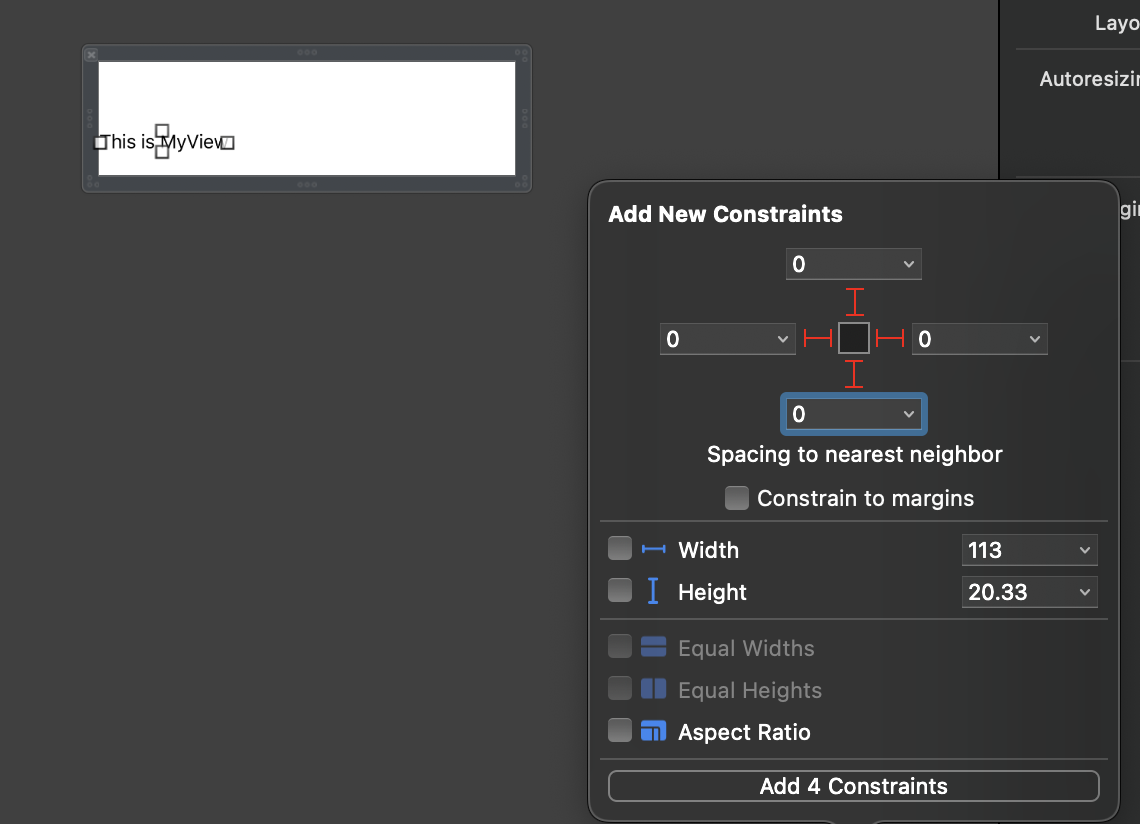This screenshot has width=1140, height=824.
Task: Click the Equal Widths label text
Action: pyautogui.click(x=746, y=648)
